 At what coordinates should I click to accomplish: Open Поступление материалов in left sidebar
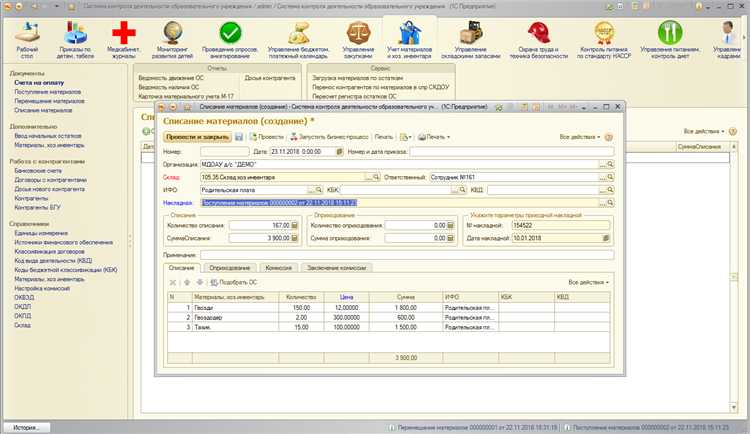point(47,92)
